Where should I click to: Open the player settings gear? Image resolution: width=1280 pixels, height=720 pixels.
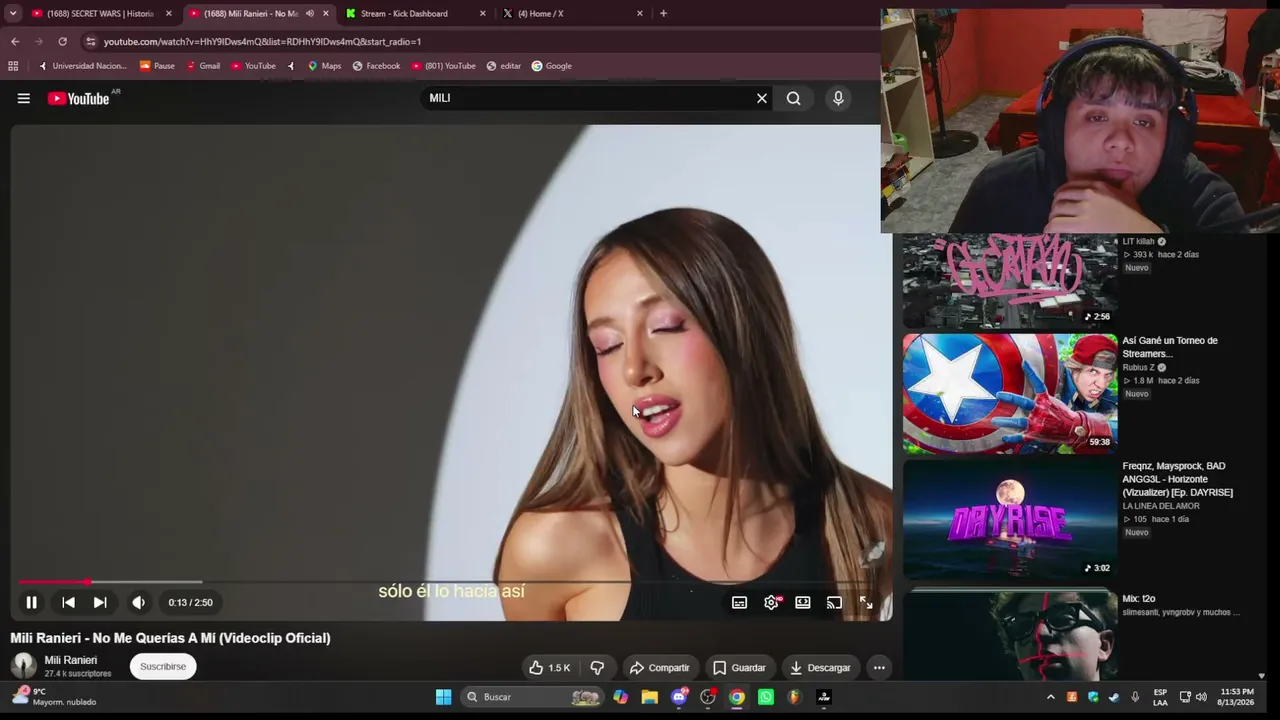[771, 602]
